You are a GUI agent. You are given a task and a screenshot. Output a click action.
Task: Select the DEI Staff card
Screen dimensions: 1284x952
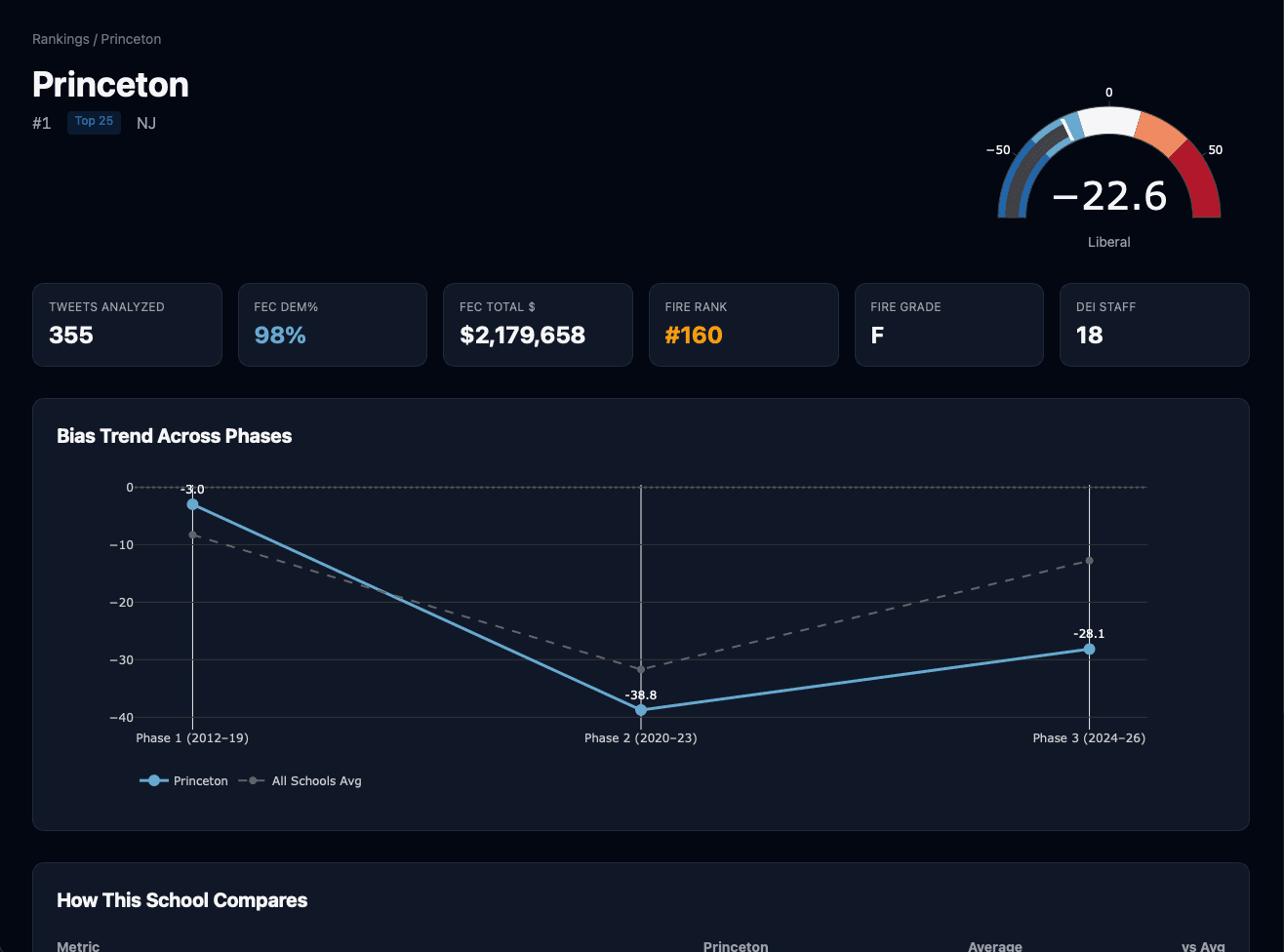coord(1153,325)
